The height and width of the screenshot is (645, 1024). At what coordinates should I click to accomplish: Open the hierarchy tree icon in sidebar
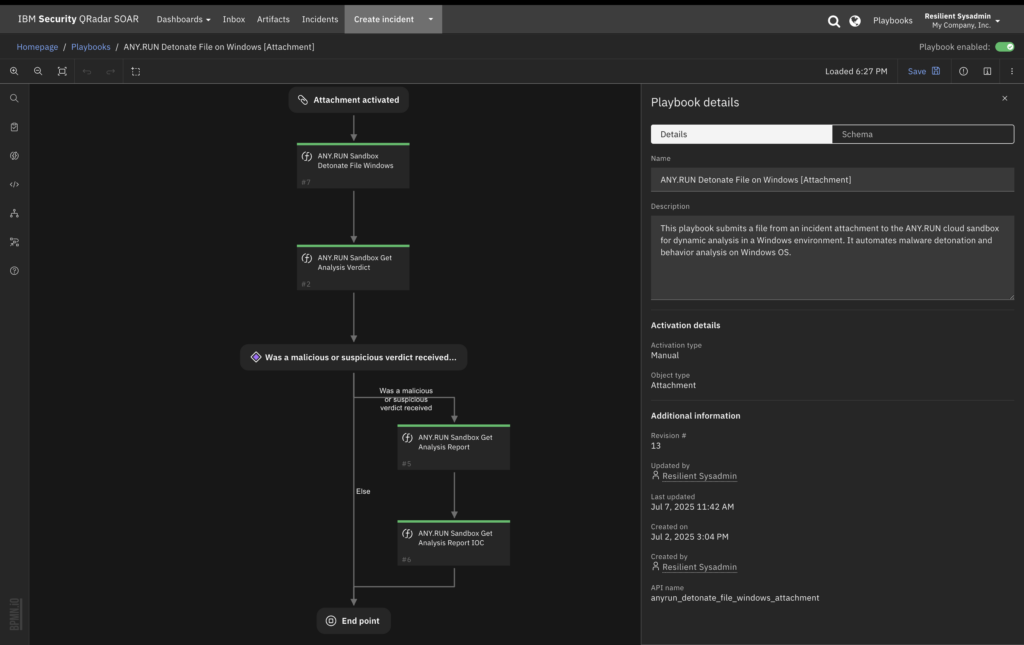(14, 213)
